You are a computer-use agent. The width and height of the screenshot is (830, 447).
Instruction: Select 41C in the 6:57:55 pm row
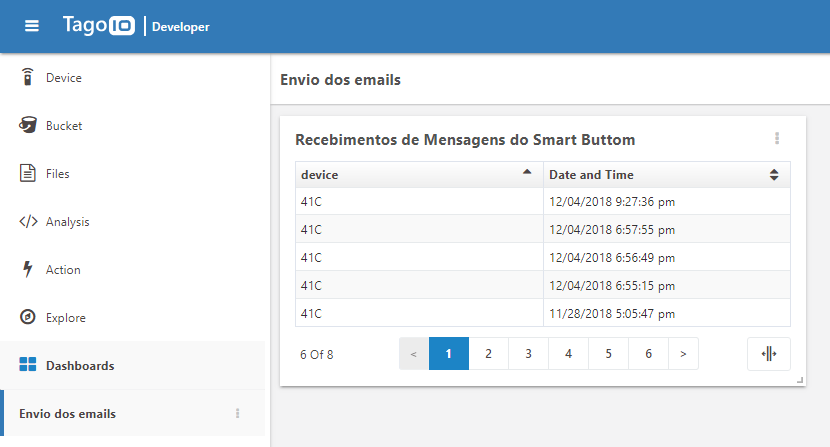(x=419, y=229)
